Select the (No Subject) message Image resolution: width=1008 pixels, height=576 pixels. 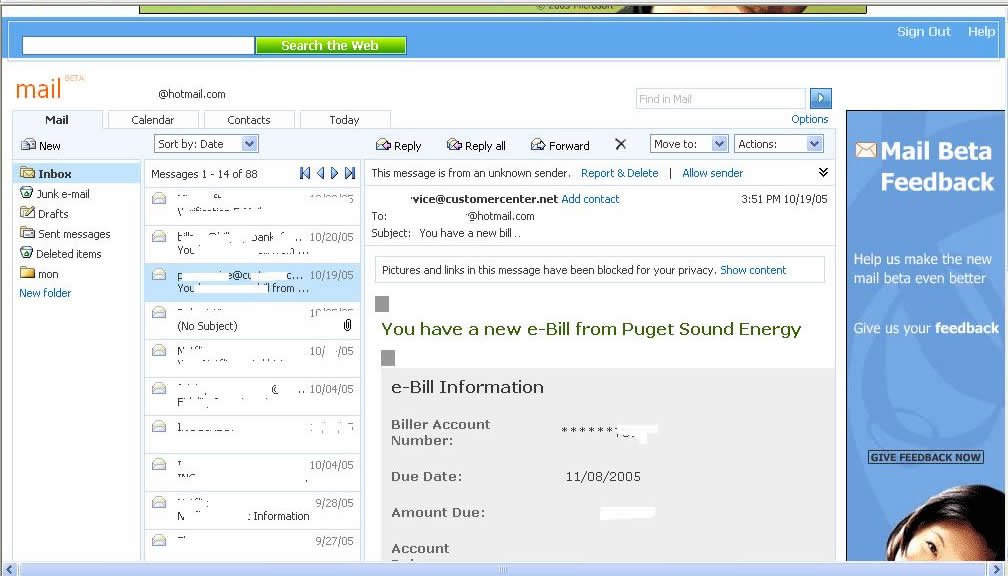coord(252,320)
